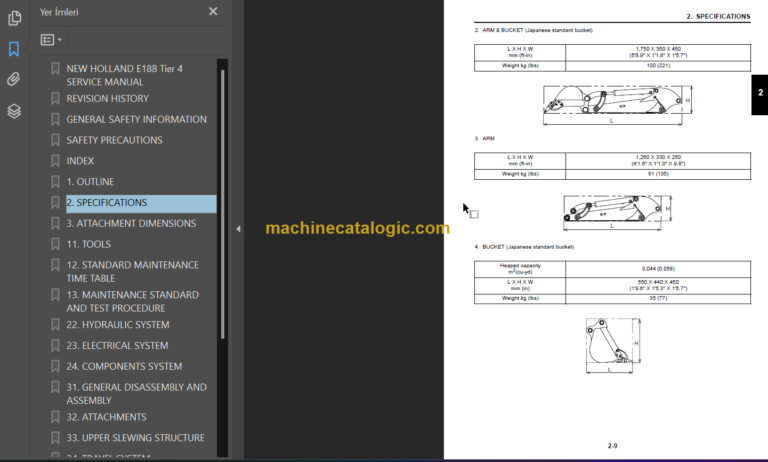Click the section 2 black page tab

coord(760,95)
